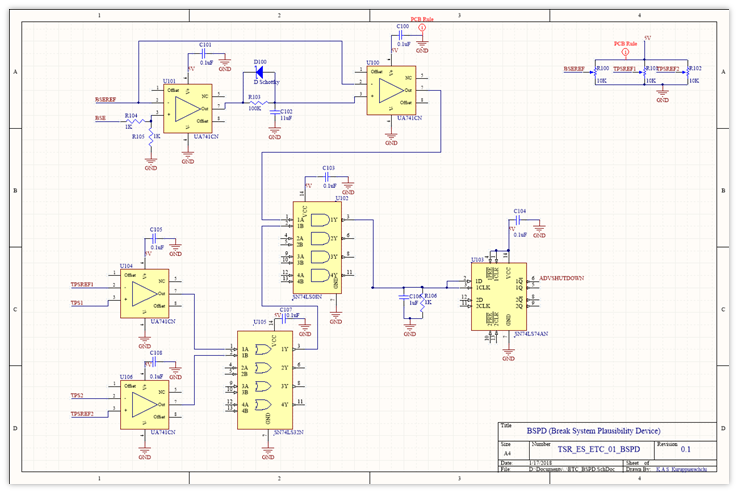Click resistor R103 100K symbol
This screenshot has width=738, height=493.
(x=255, y=104)
